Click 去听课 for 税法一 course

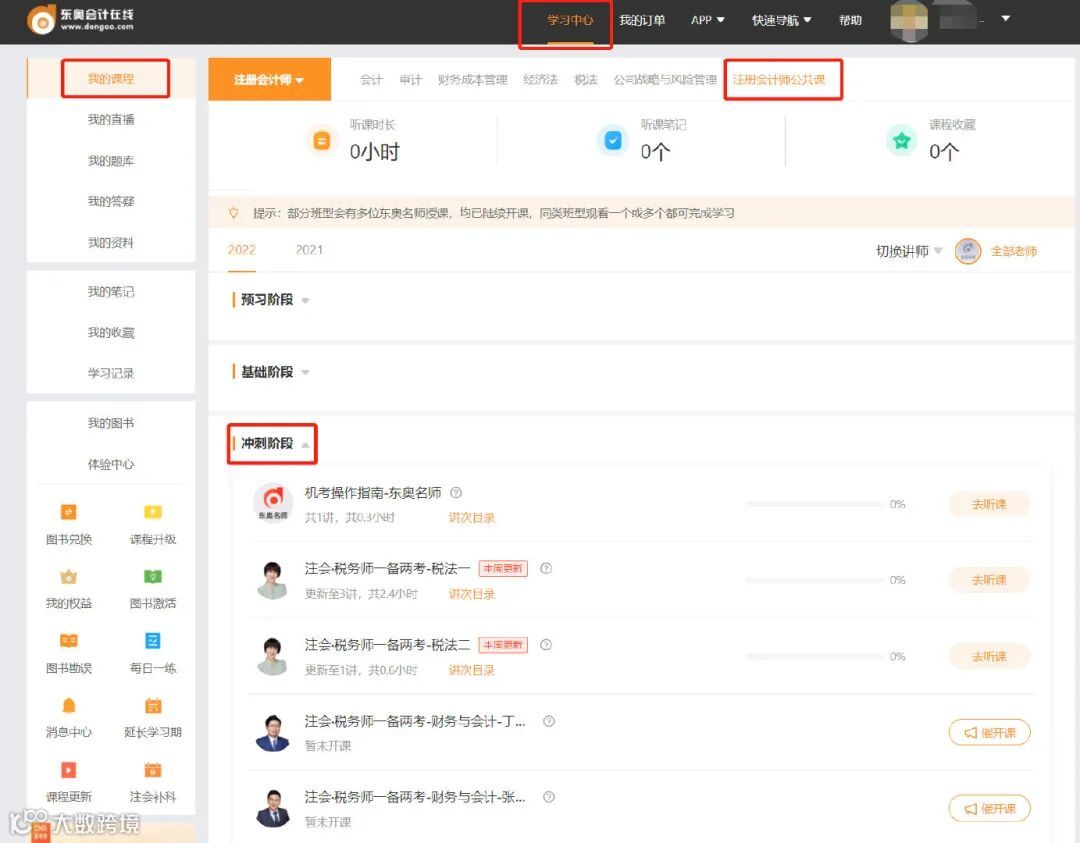989,580
